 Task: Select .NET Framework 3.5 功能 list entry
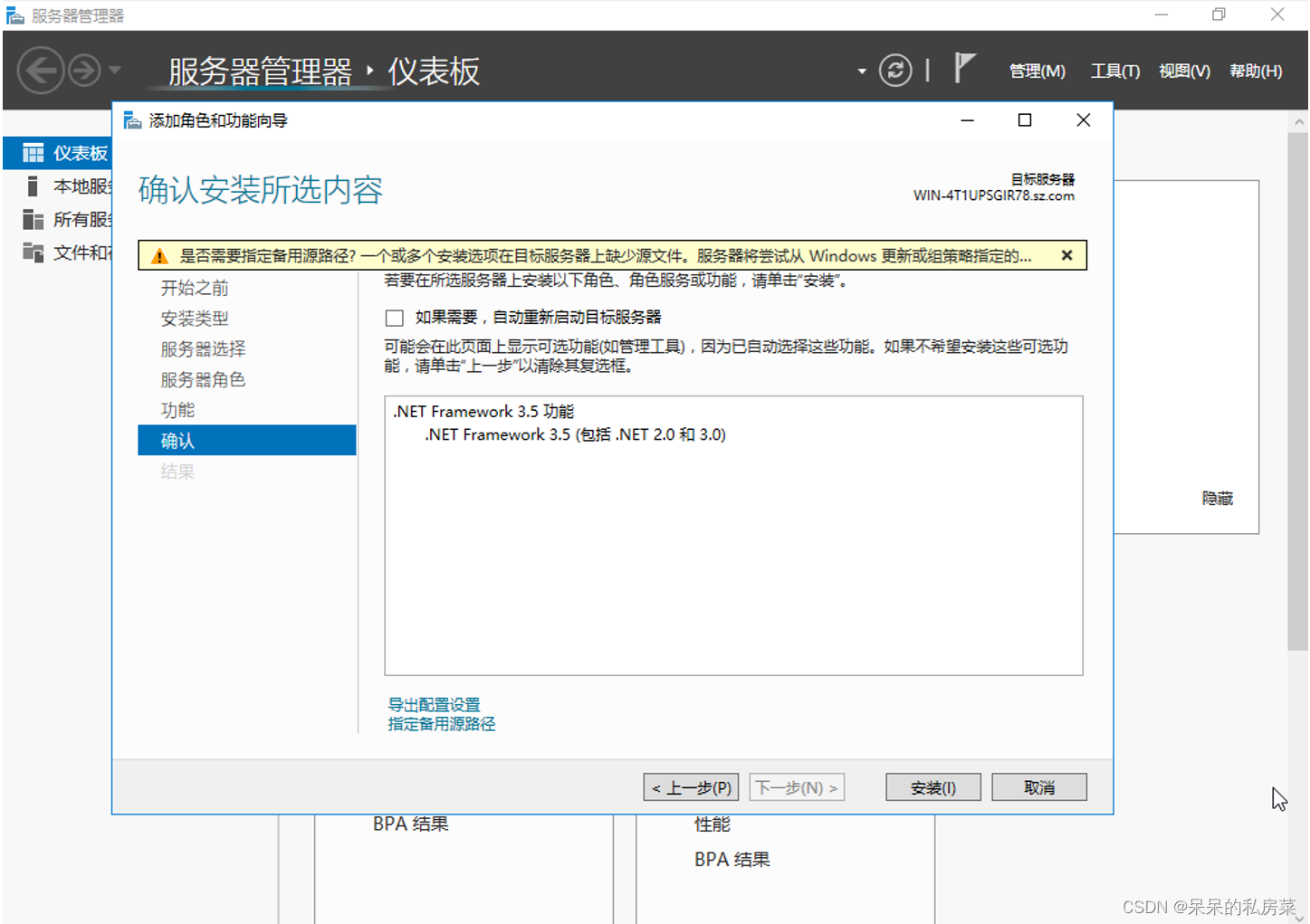[x=483, y=412]
